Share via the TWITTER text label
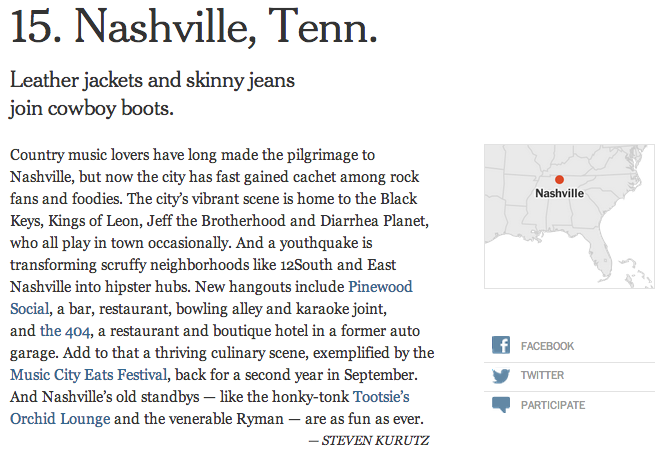 [x=542, y=375]
